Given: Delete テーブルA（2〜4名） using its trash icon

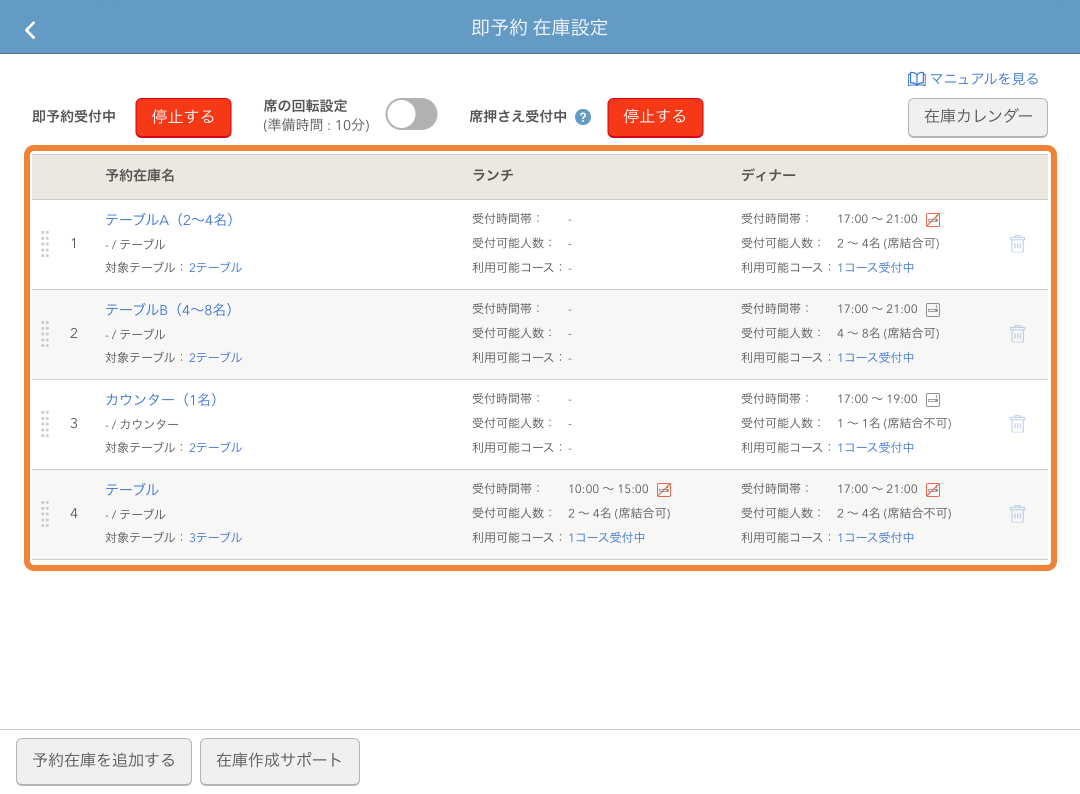Looking at the screenshot, I should 1017,242.
